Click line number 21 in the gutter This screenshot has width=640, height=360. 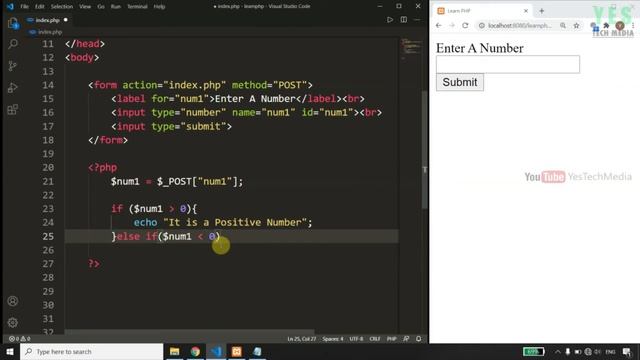48,181
